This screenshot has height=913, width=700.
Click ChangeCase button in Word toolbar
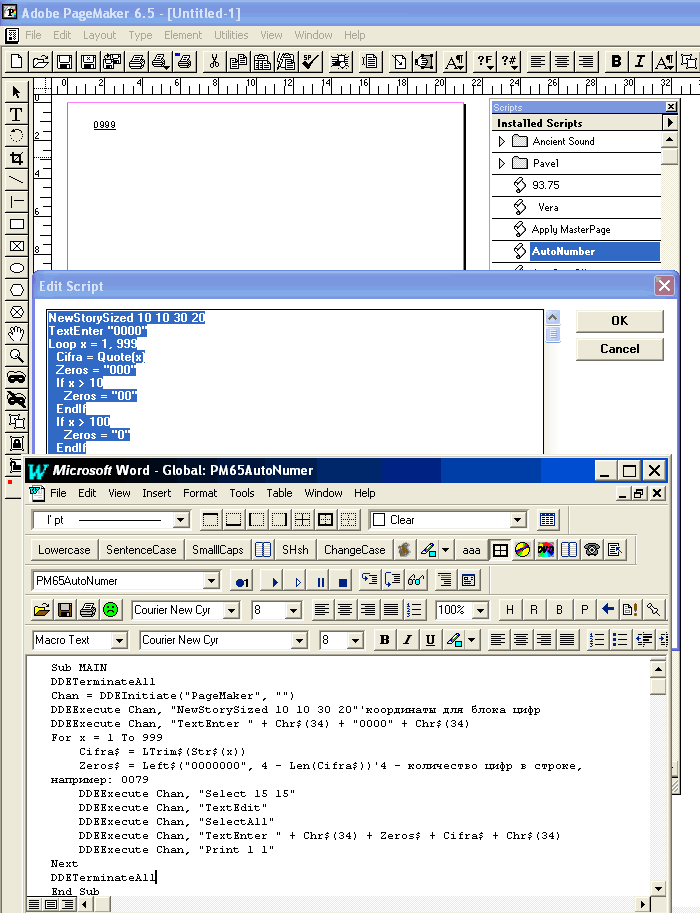355,550
